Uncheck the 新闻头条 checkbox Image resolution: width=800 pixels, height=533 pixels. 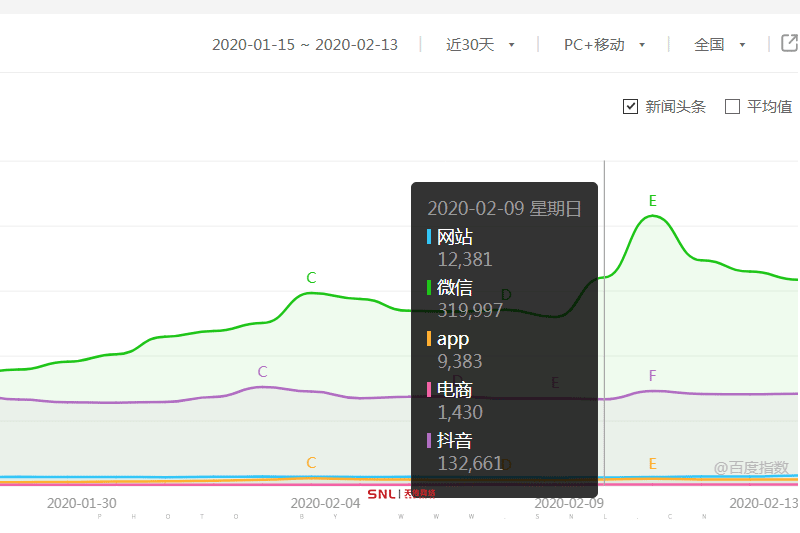pyautogui.click(x=630, y=107)
